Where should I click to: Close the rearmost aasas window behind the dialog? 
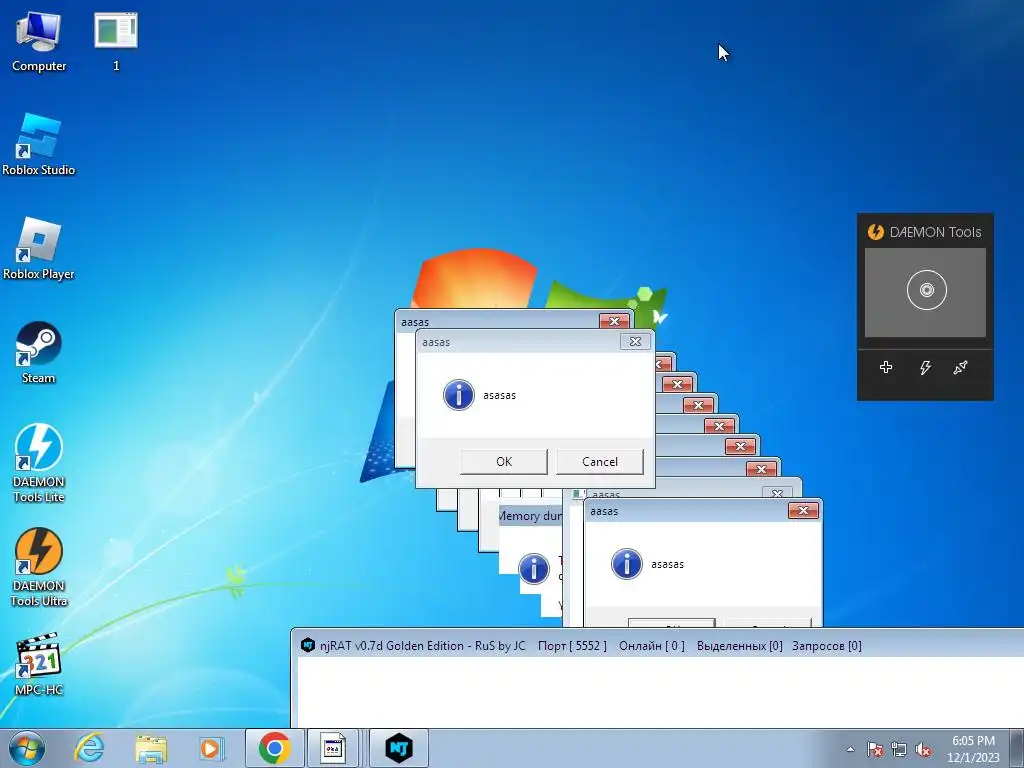point(614,321)
